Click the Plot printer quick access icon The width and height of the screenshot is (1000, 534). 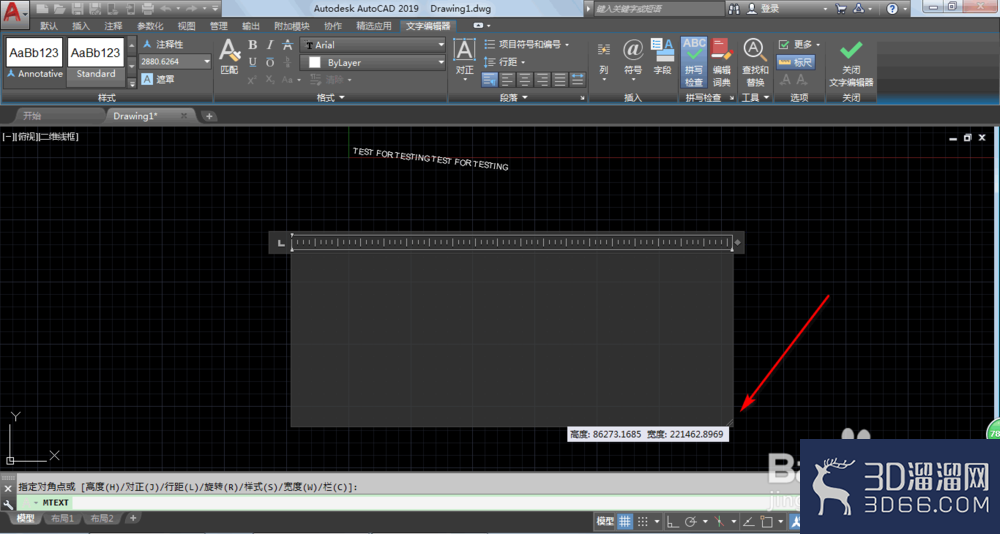click(147, 9)
